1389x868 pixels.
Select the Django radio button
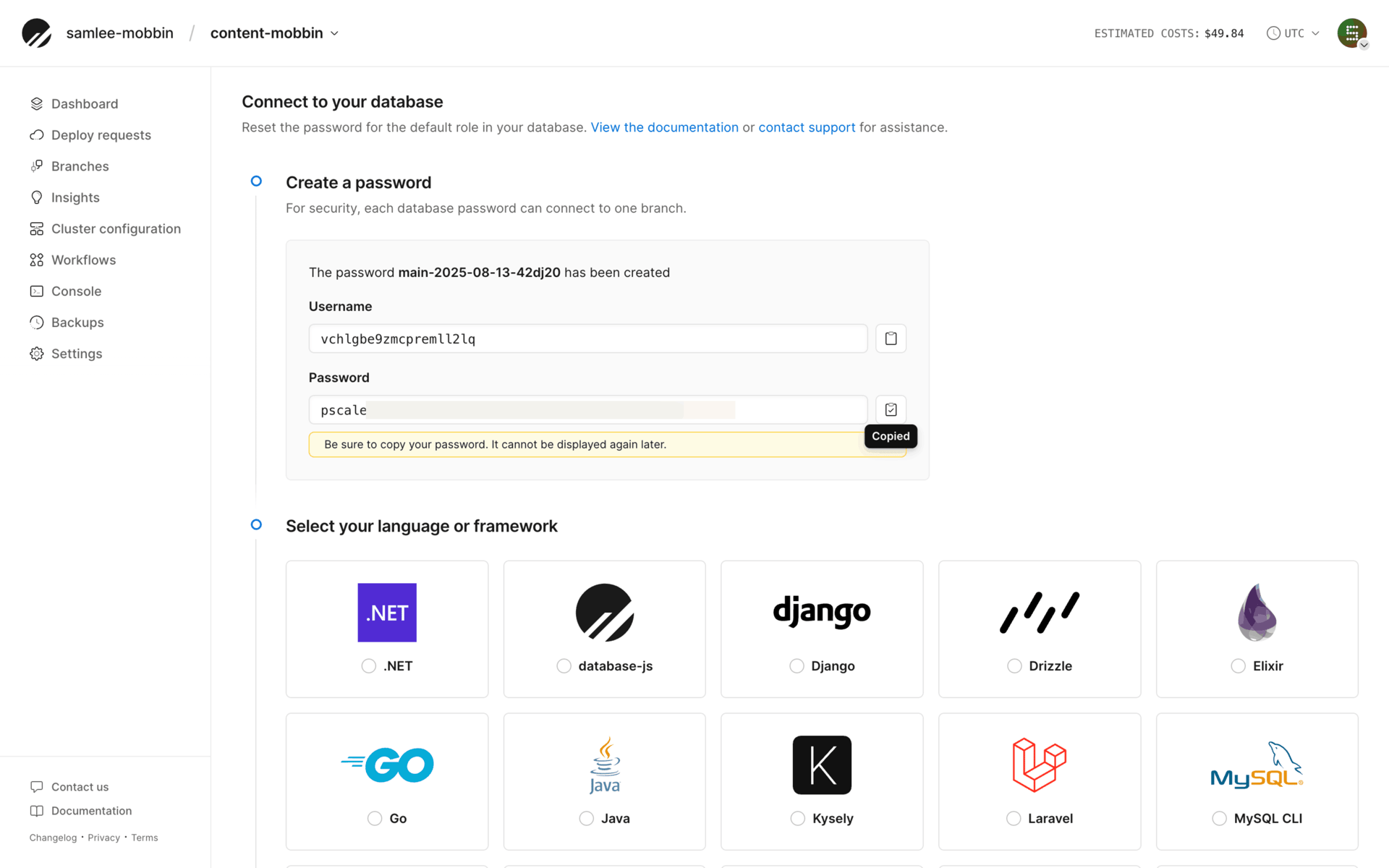click(797, 666)
